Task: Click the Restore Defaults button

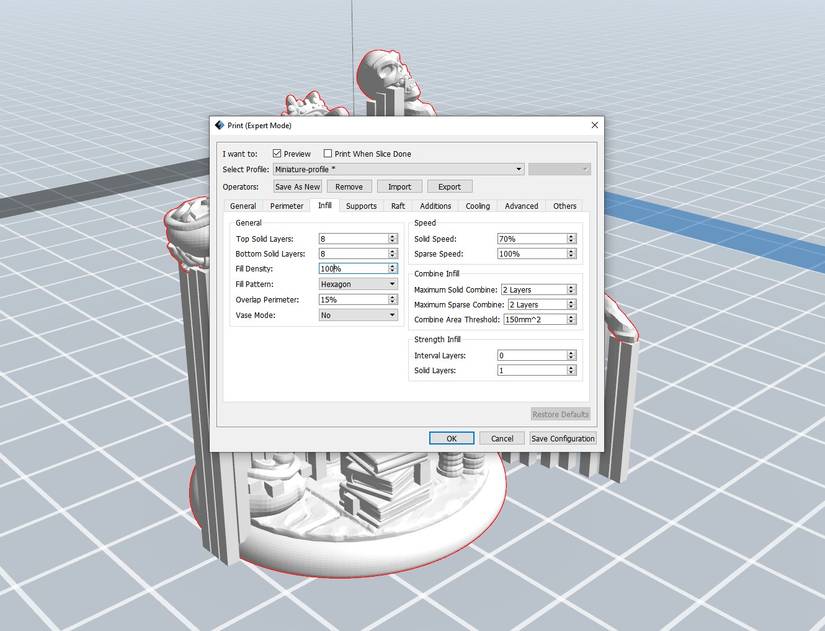Action: point(560,414)
